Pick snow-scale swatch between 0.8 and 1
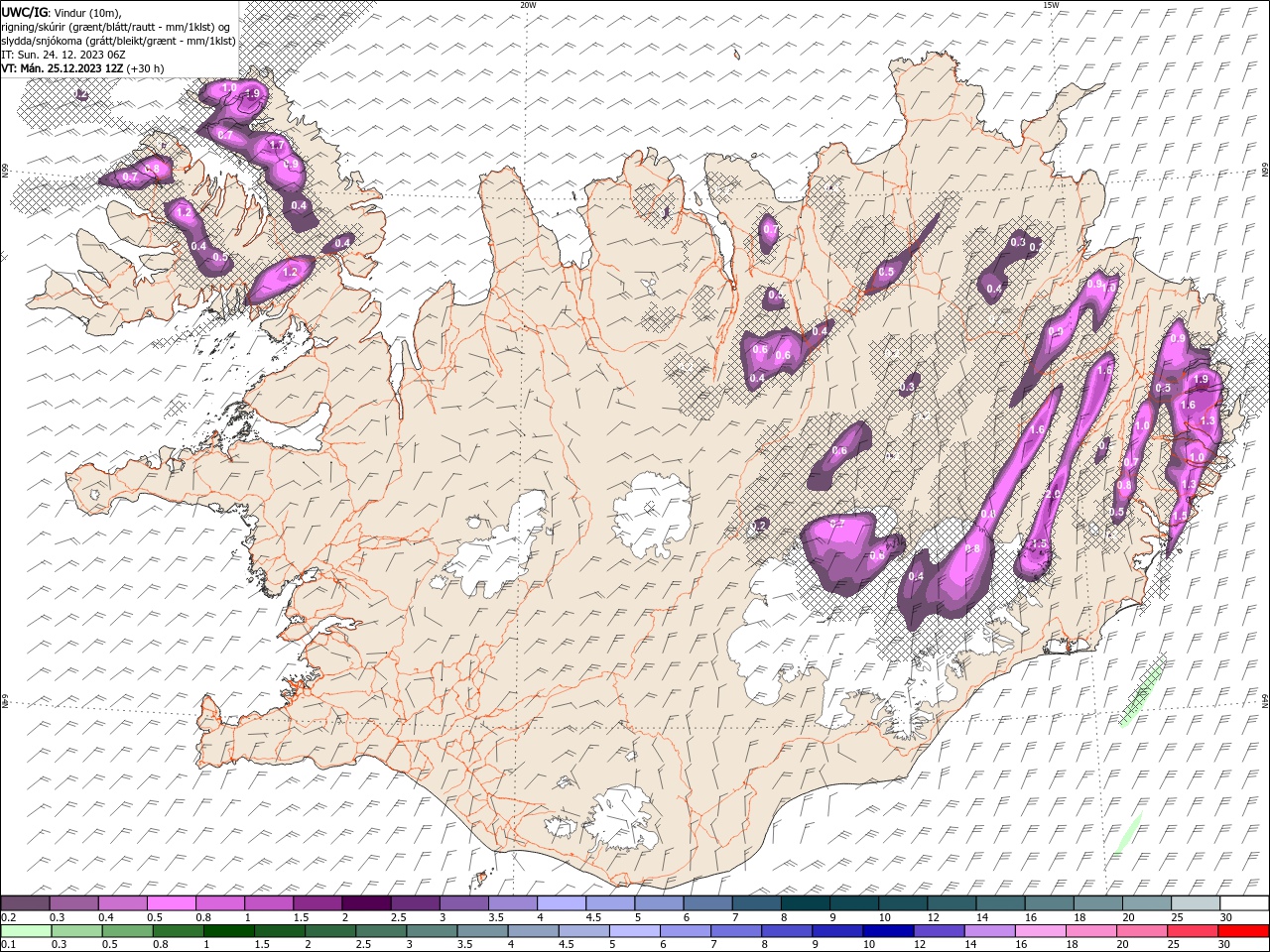The image size is (1270, 952). tap(219, 903)
